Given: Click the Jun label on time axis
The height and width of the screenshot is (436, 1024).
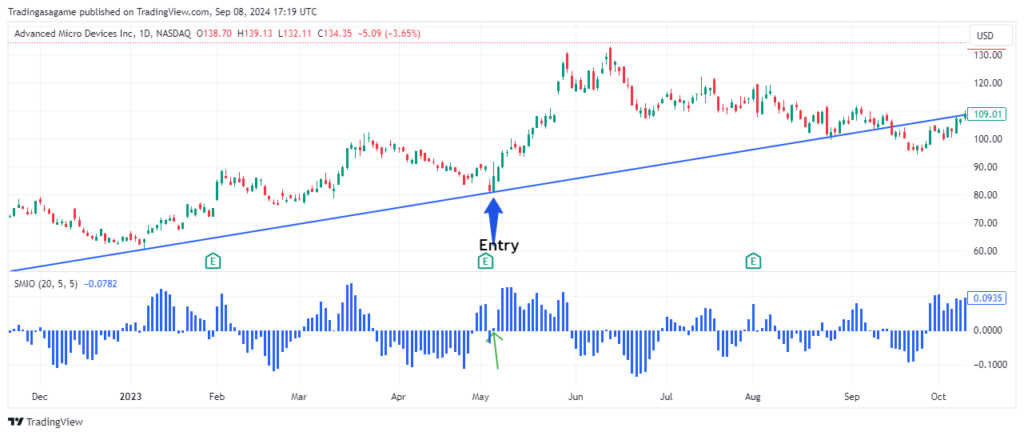Looking at the screenshot, I should coord(574,396).
